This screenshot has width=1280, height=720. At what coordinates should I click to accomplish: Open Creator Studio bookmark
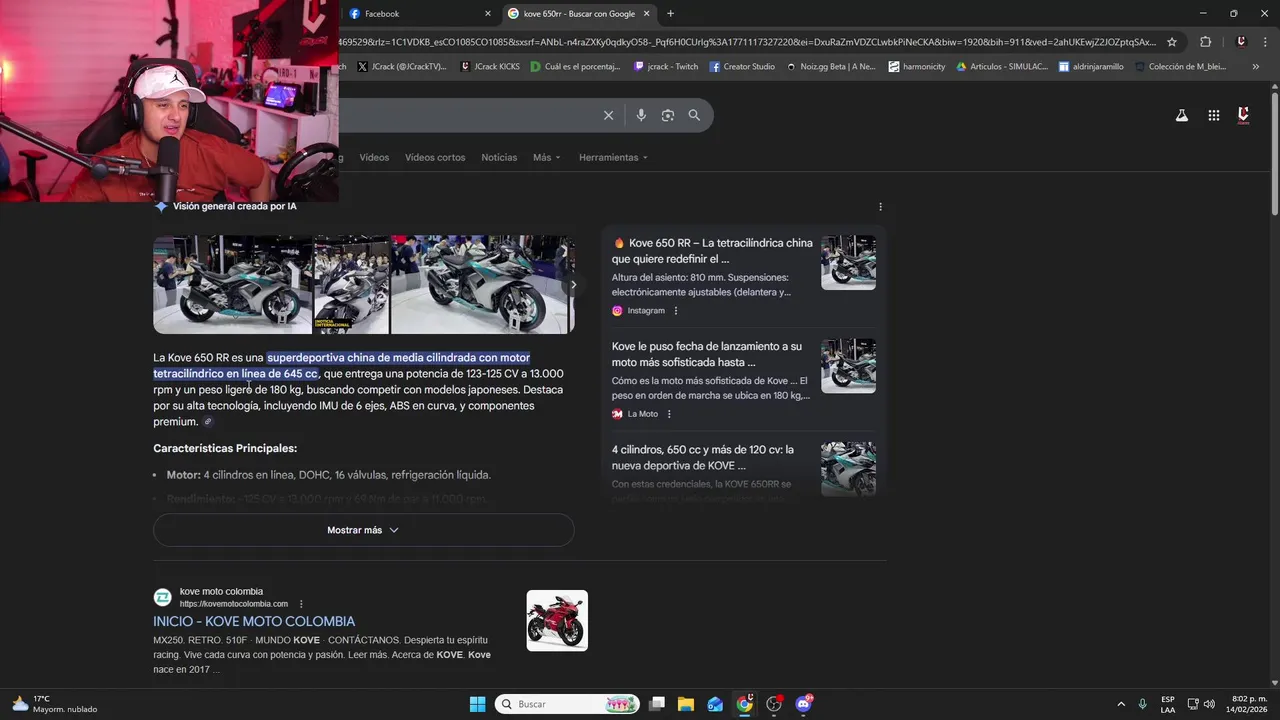(x=742, y=67)
